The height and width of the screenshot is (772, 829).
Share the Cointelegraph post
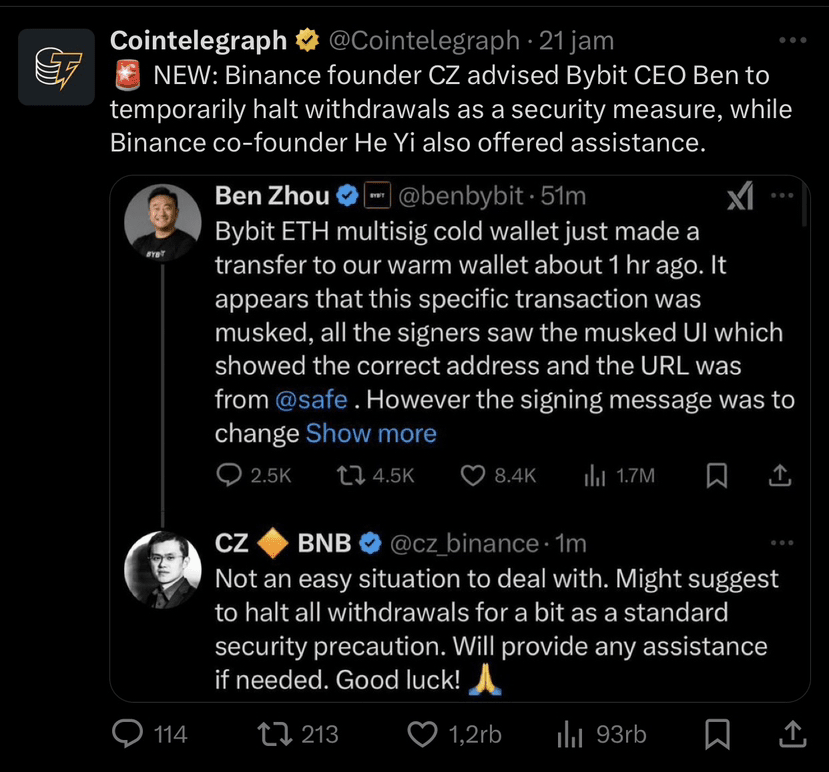[x=791, y=735]
